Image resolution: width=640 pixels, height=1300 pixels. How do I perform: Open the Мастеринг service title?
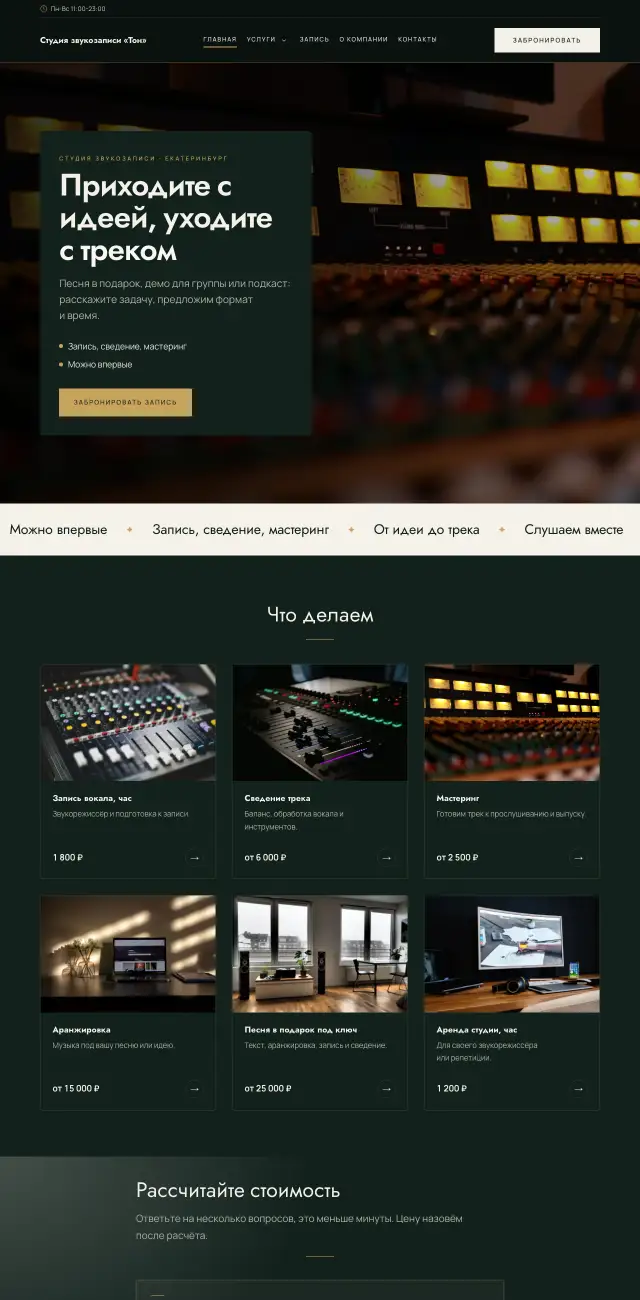tap(458, 798)
